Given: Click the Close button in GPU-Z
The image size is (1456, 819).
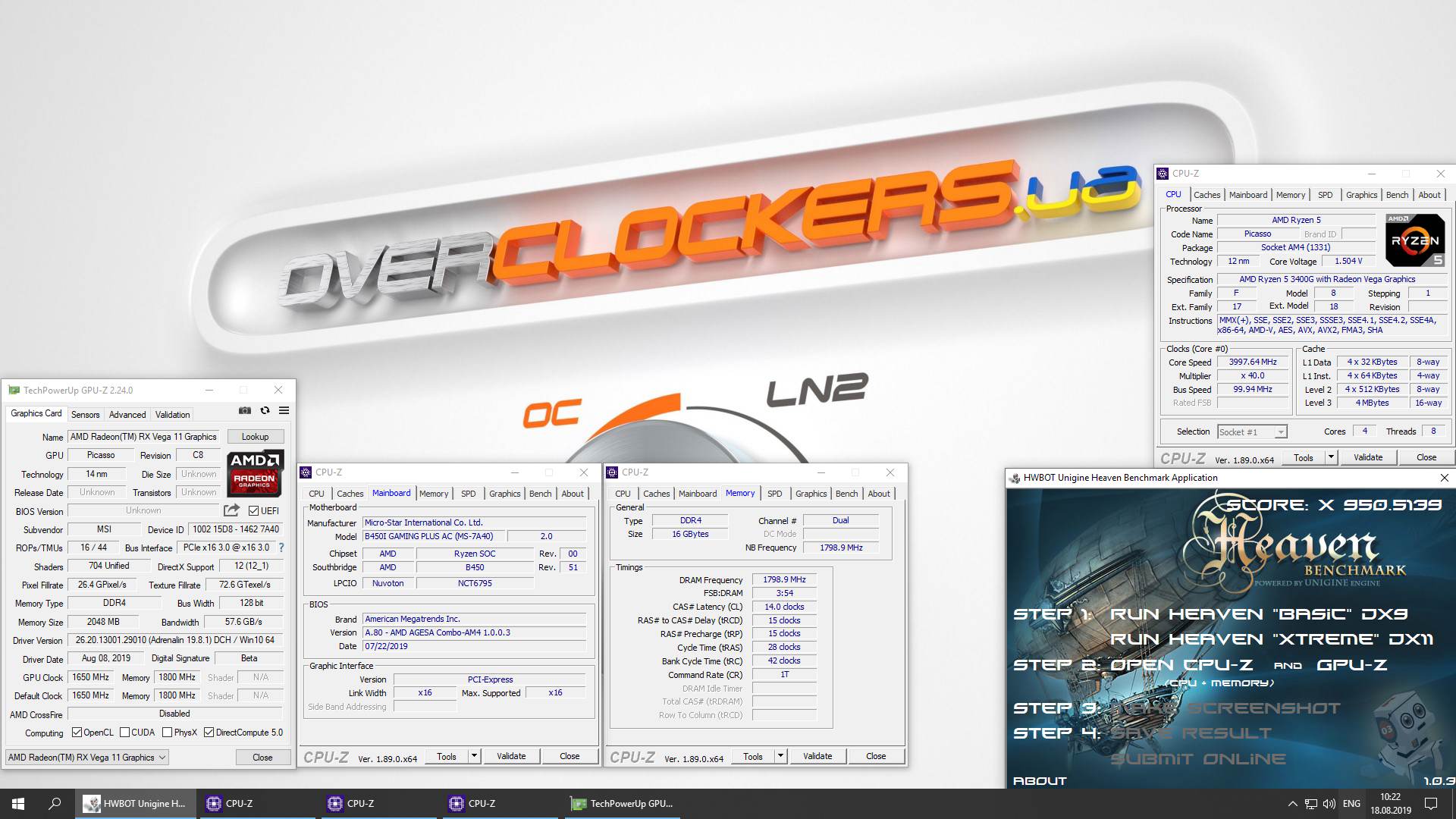Looking at the screenshot, I should pos(262,758).
